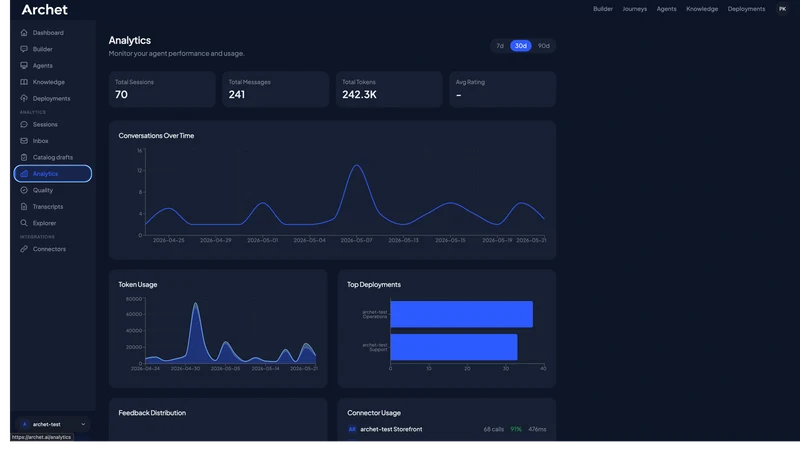
Task: Click the Knowledge book icon in sidebar
Action: point(24,82)
